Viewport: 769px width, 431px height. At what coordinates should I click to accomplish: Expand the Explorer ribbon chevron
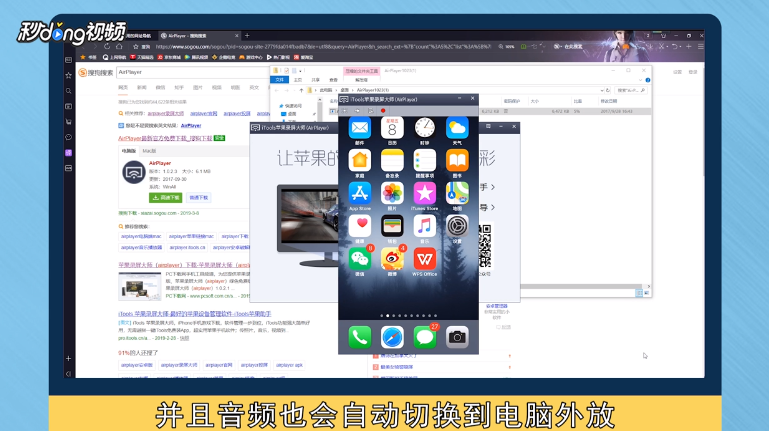click(x=641, y=80)
